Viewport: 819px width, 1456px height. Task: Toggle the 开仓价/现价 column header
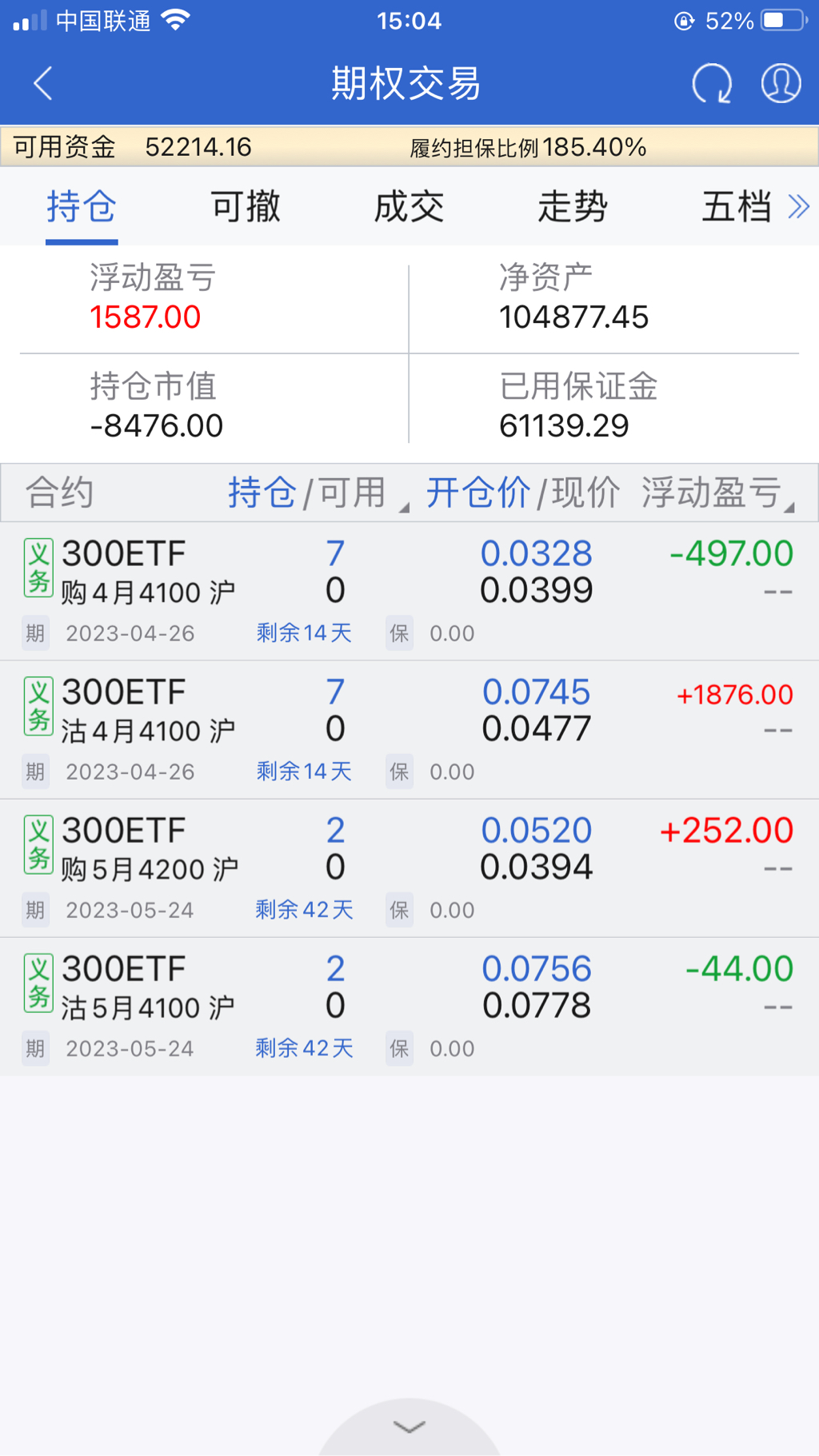521,493
